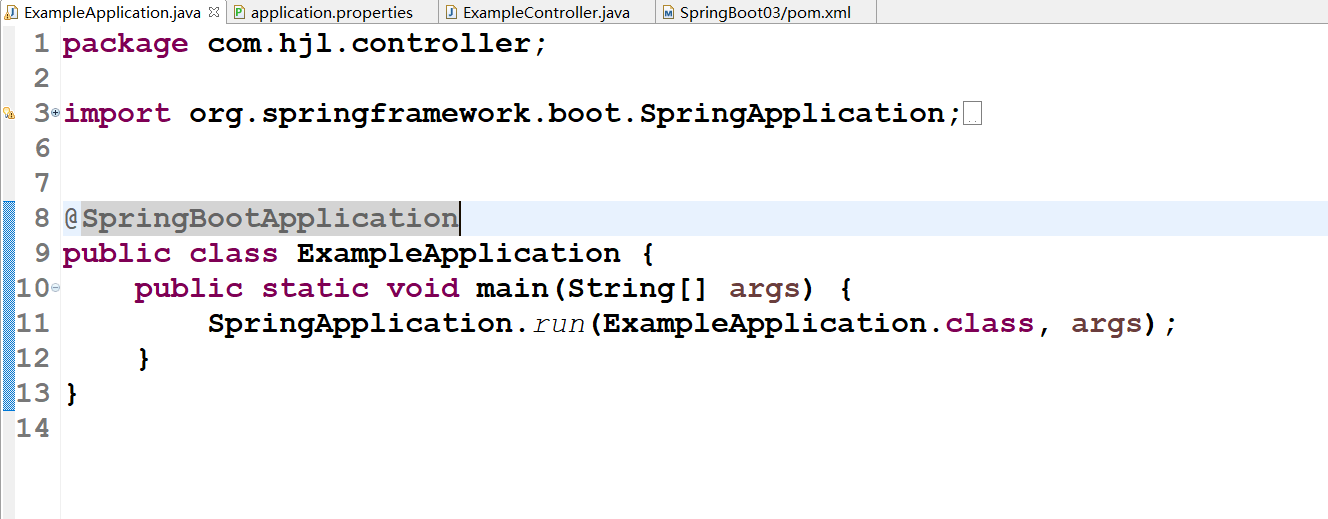Click the italic run method call
The width and height of the screenshot is (1328, 519).
click(x=559, y=325)
